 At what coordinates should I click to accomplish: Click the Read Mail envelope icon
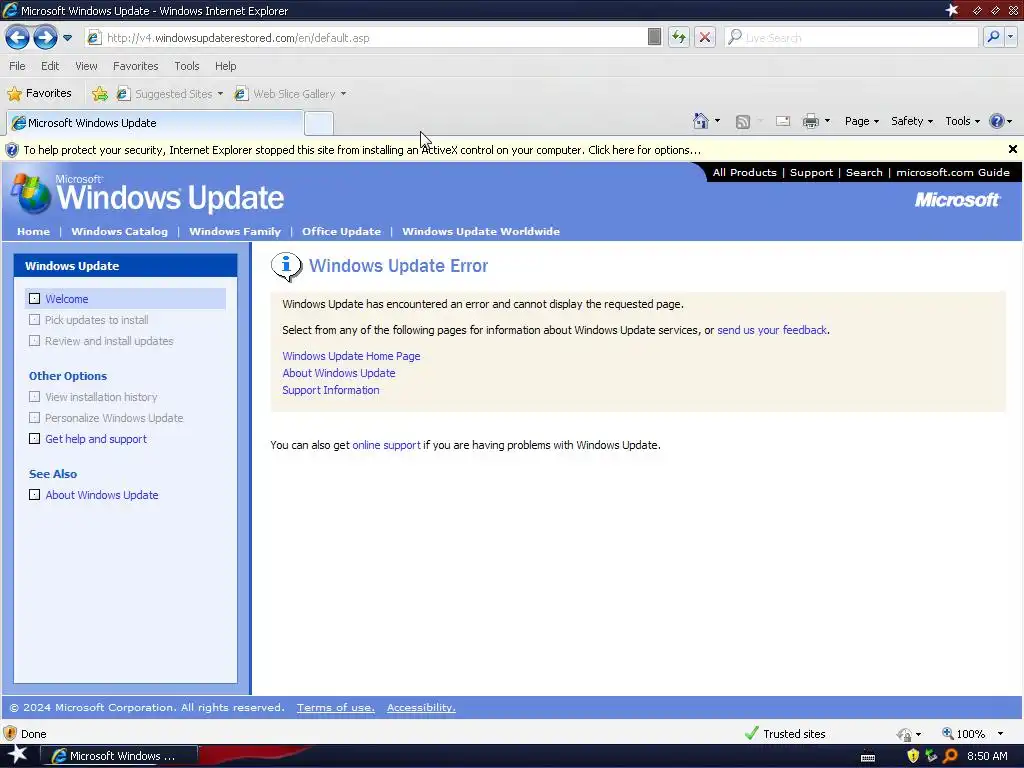(783, 121)
